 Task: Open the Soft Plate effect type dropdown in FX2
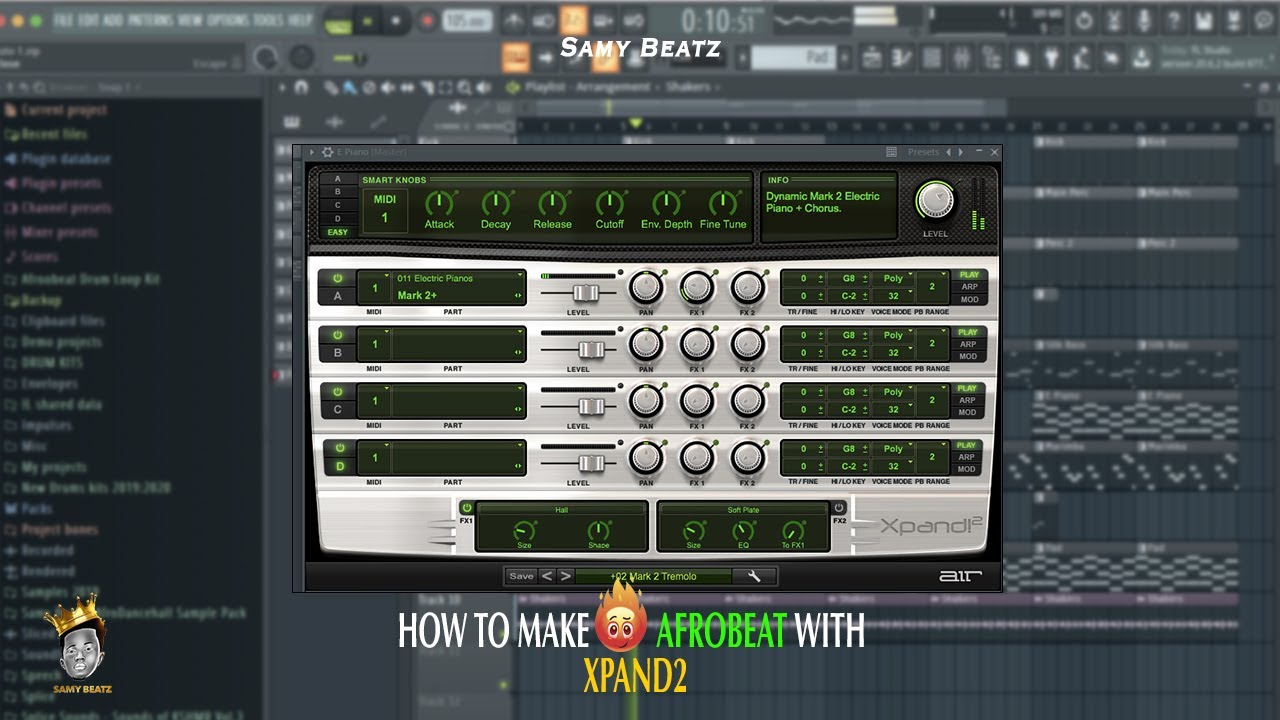743,510
